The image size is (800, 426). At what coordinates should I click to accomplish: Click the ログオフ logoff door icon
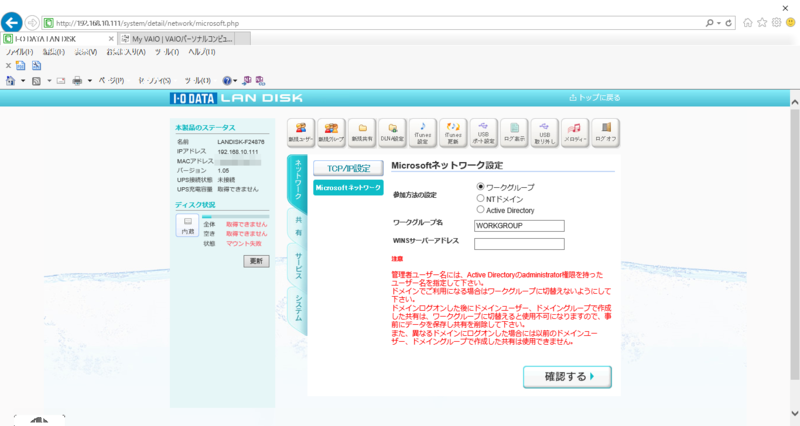tap(606, 133)
